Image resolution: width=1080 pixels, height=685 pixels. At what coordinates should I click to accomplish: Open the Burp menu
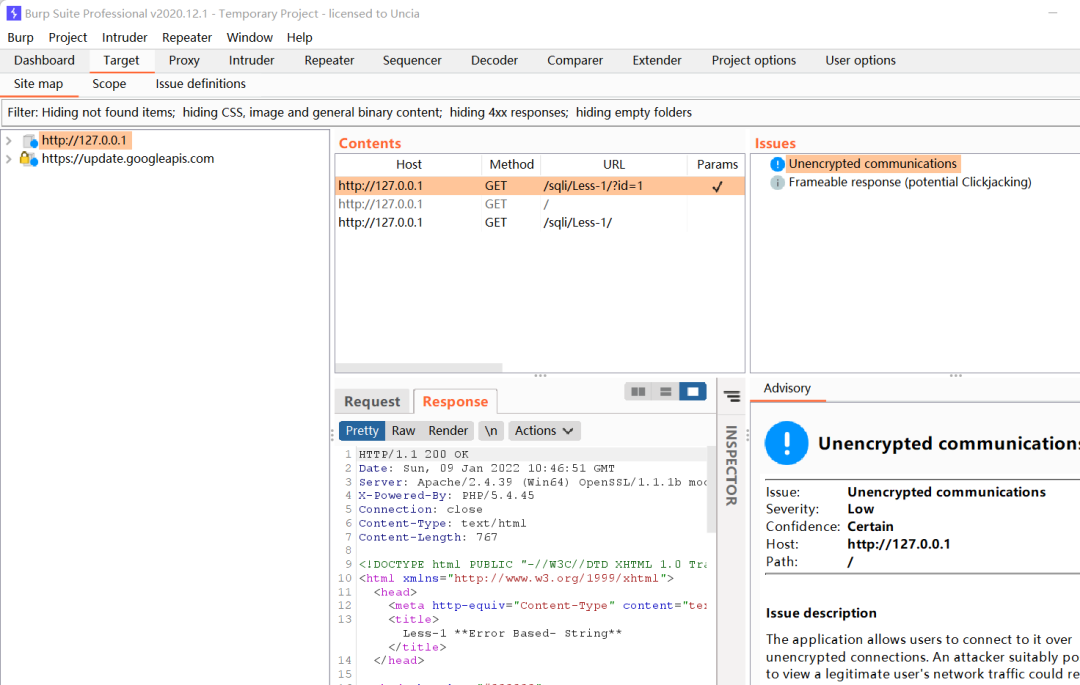[21, 38]
